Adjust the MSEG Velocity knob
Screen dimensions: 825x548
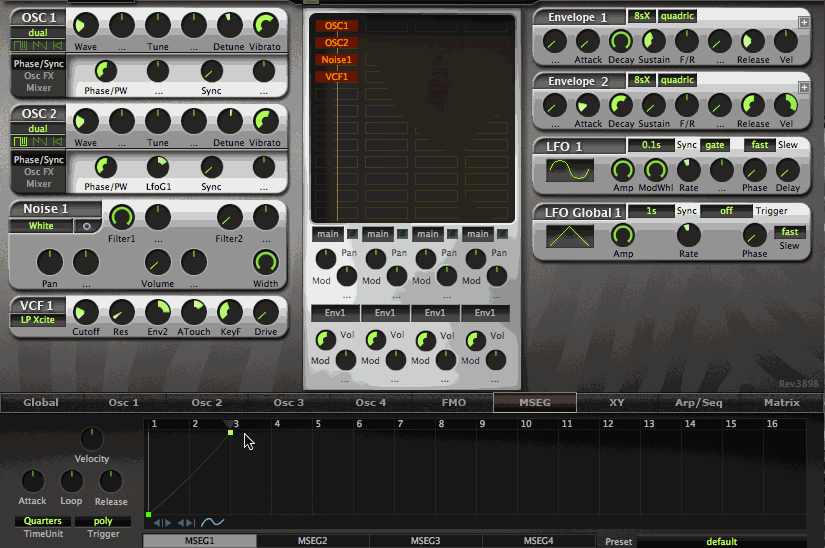click(92, 439)
